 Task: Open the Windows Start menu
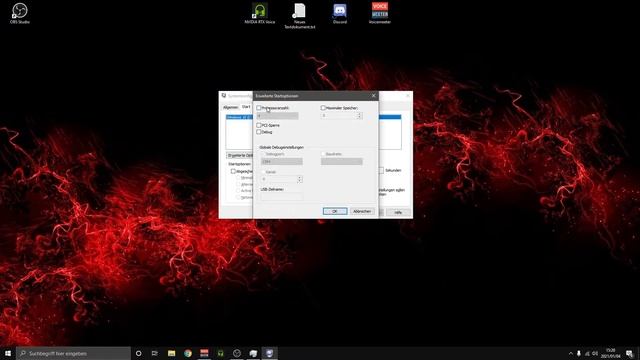8,353
